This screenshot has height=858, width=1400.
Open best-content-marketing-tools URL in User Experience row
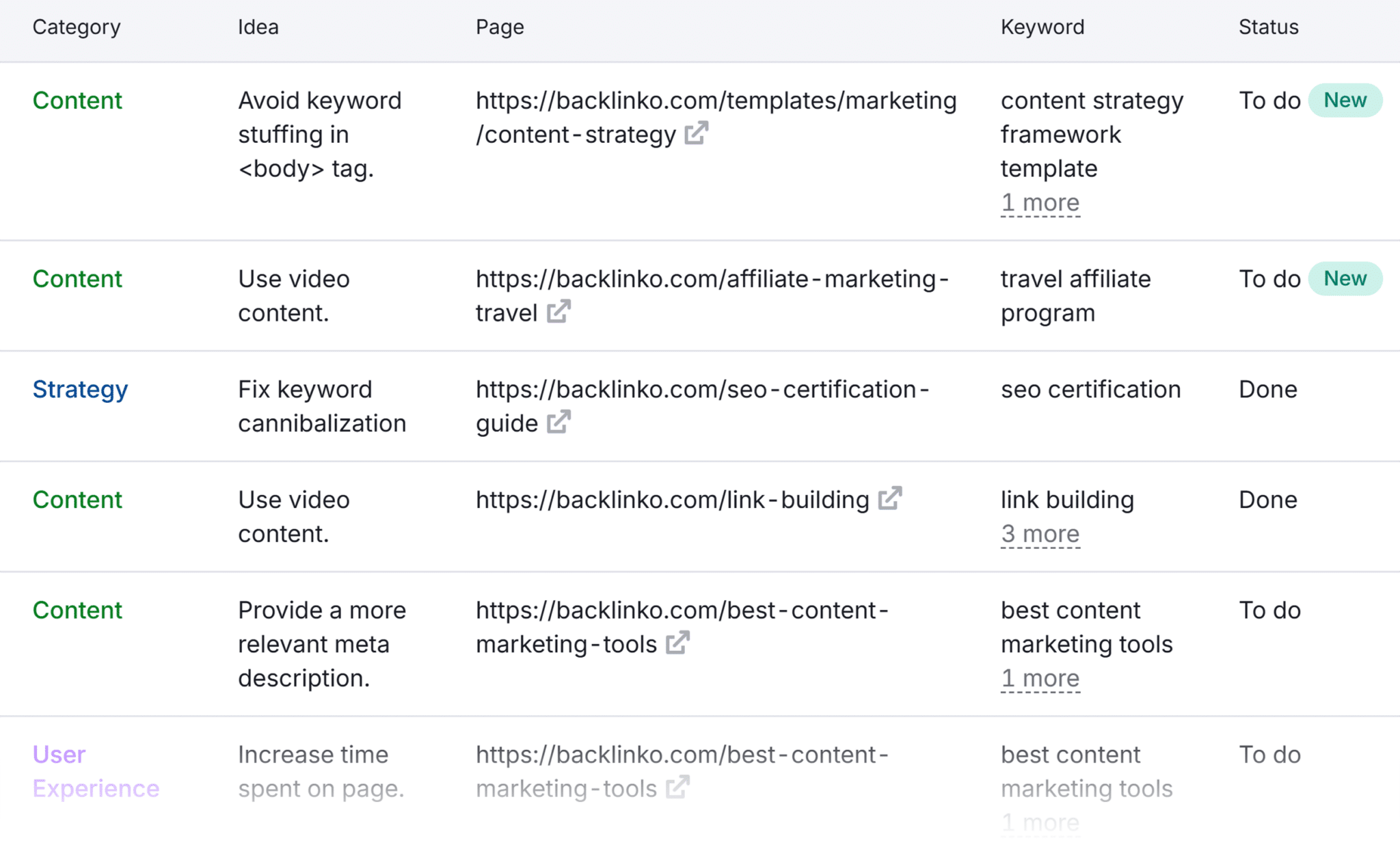(x=682, y=771)
